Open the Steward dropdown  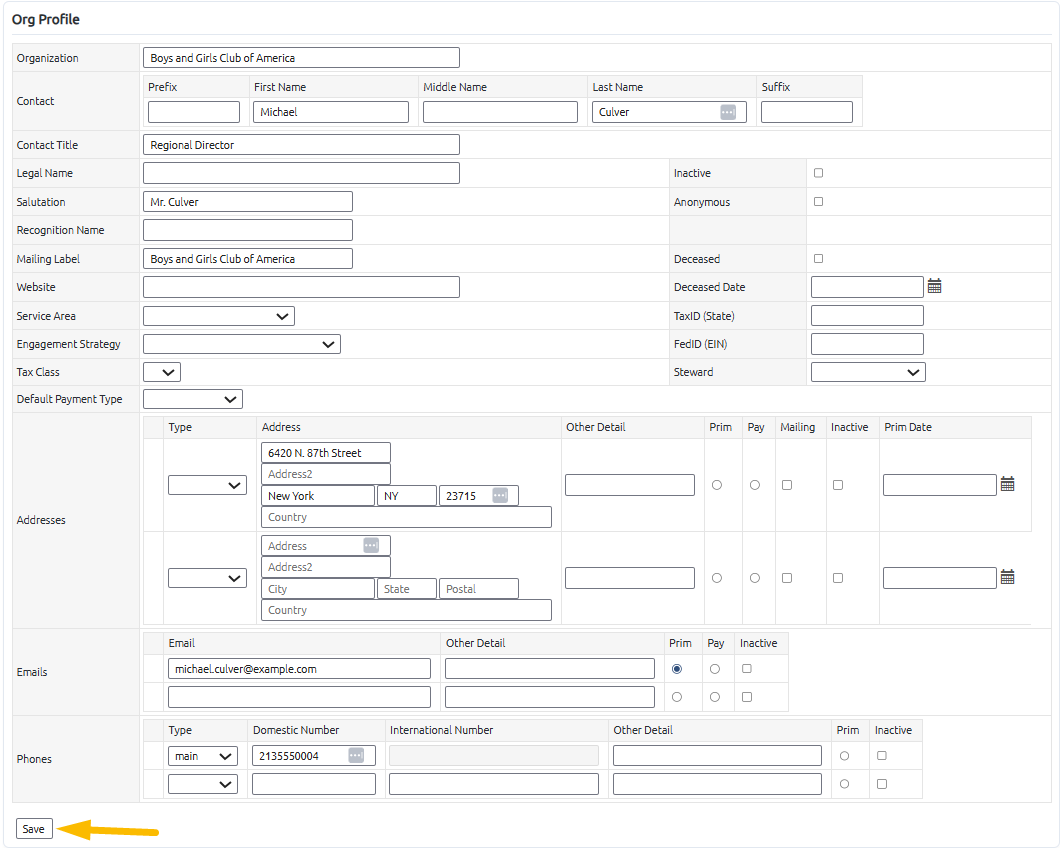pyautogui.click(x=868, y=372)
